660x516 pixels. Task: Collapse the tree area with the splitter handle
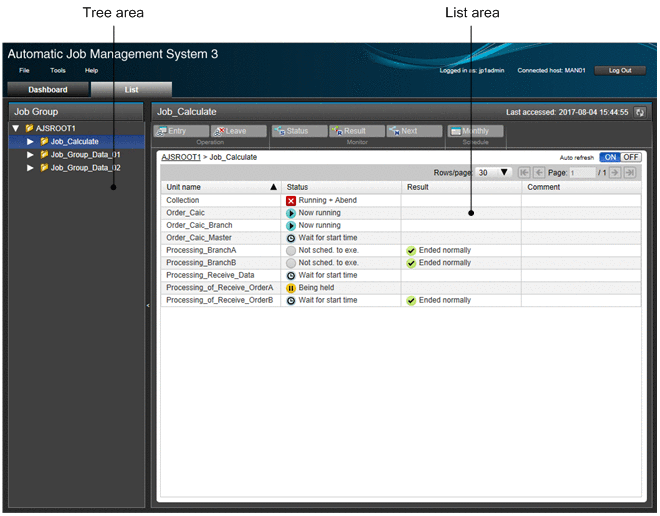[148, 305]
